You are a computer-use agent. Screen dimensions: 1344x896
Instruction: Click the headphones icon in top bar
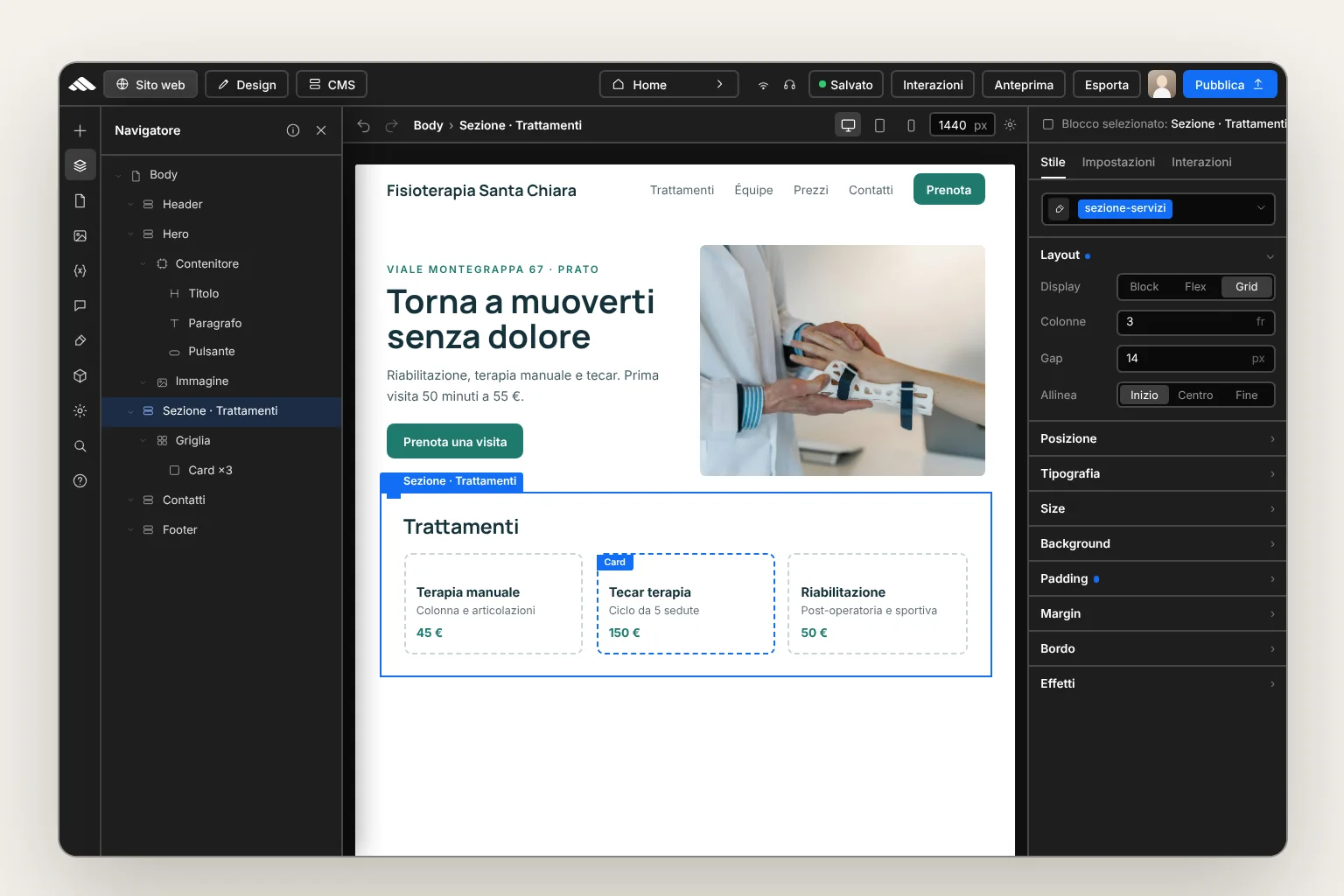(789, 85)
